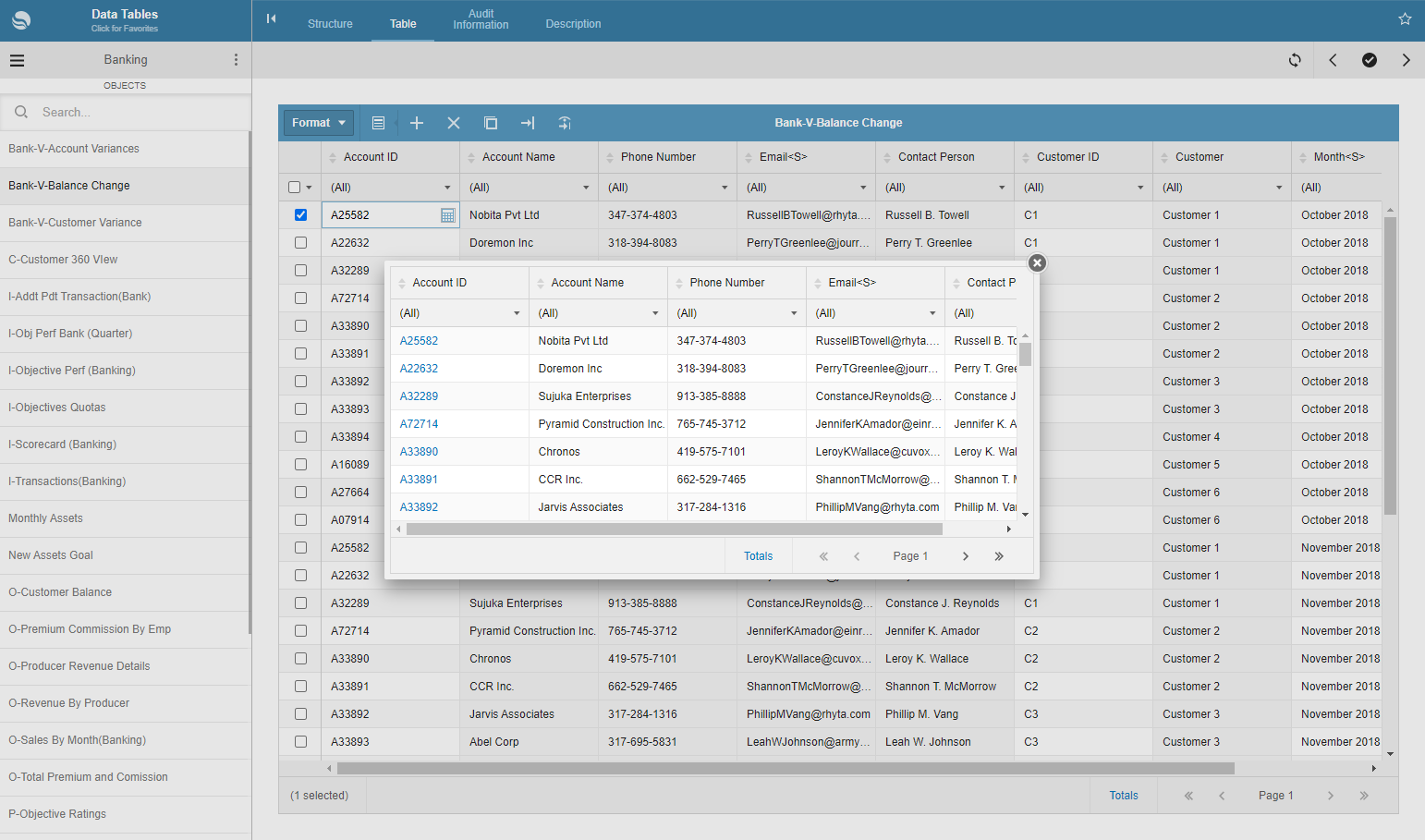The image size is (1425, 840).
Task: Click Totals in the popup footer
Action: click(758, 556)
